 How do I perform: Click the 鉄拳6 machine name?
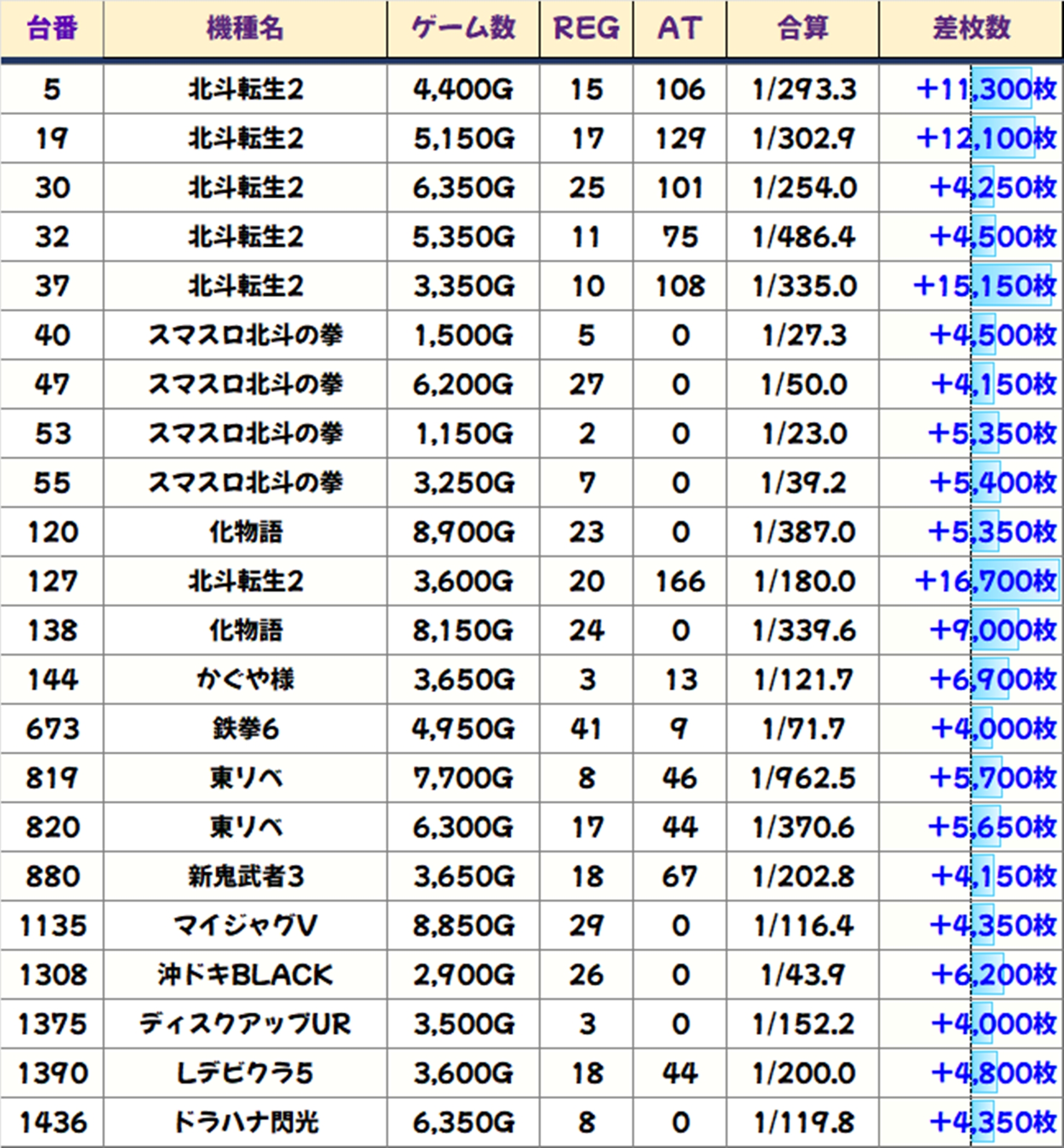click(245, 729)
